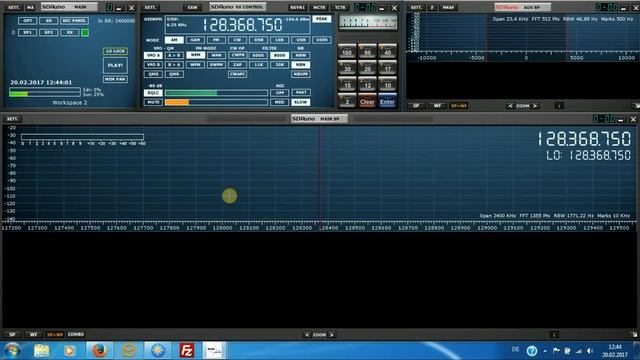Image resolution: width=640 pixels, height=360 pixels.
Task: Click the RSYN1 button
Action: point(297,7)
